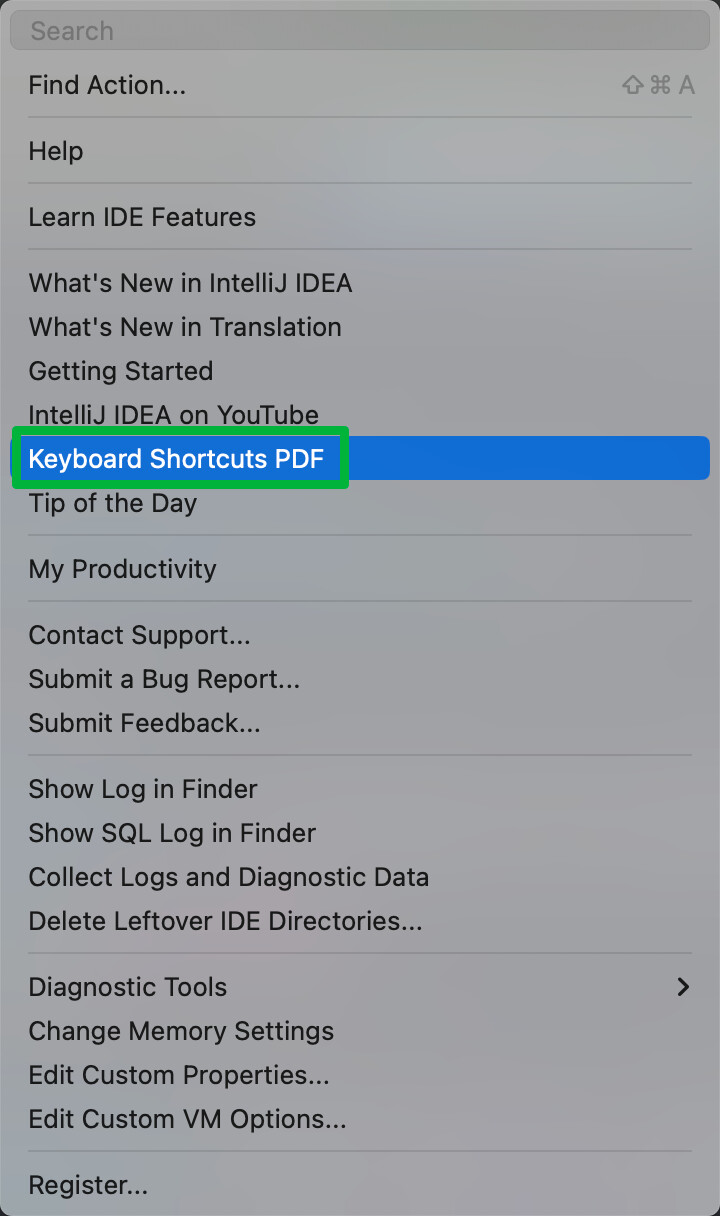
Task: Open What's New in IntelliJ IDEA
Action: click(360, 283)
